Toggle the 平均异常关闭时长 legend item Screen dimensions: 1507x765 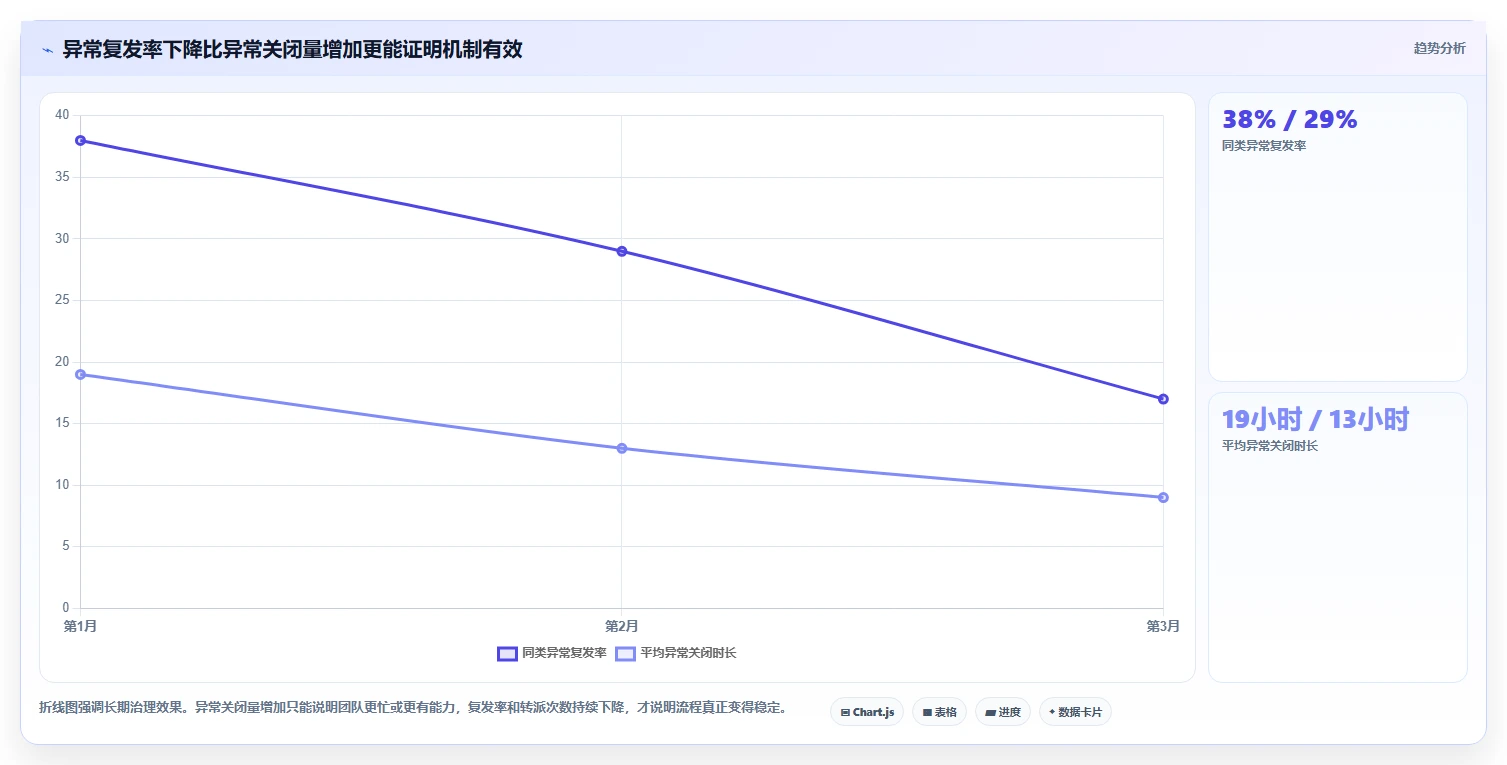click(x=675, y=653)
